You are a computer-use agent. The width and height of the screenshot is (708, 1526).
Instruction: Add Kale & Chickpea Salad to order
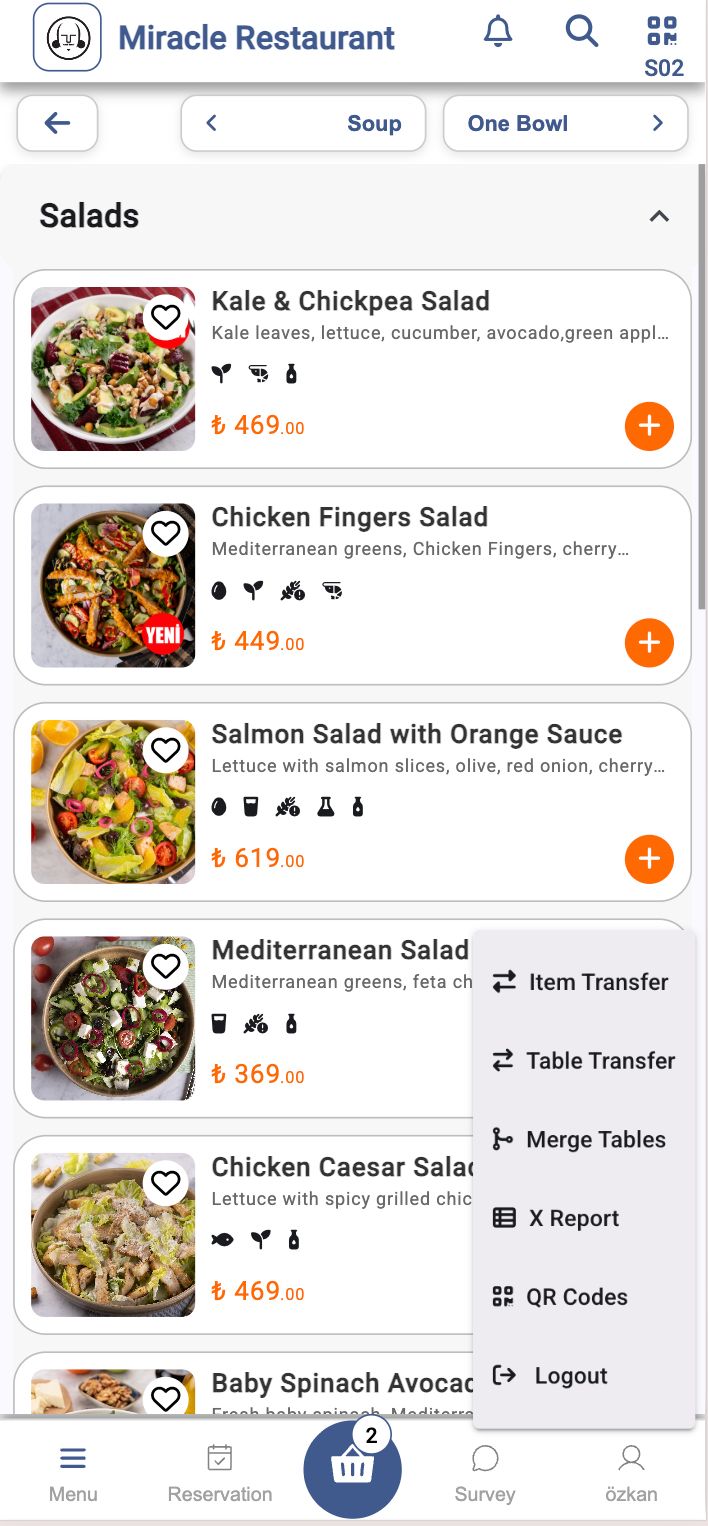[x=649, y=426]
